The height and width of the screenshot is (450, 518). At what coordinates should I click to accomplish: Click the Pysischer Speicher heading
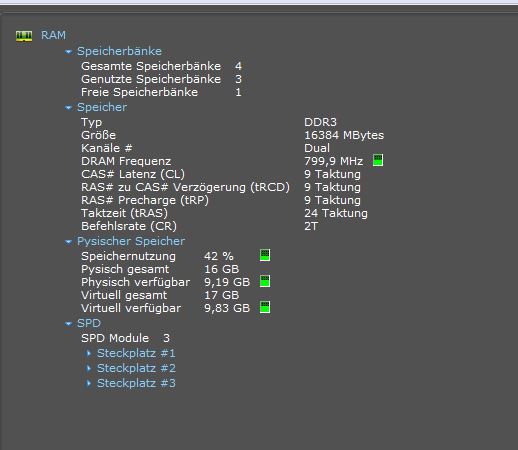point(131,241)
